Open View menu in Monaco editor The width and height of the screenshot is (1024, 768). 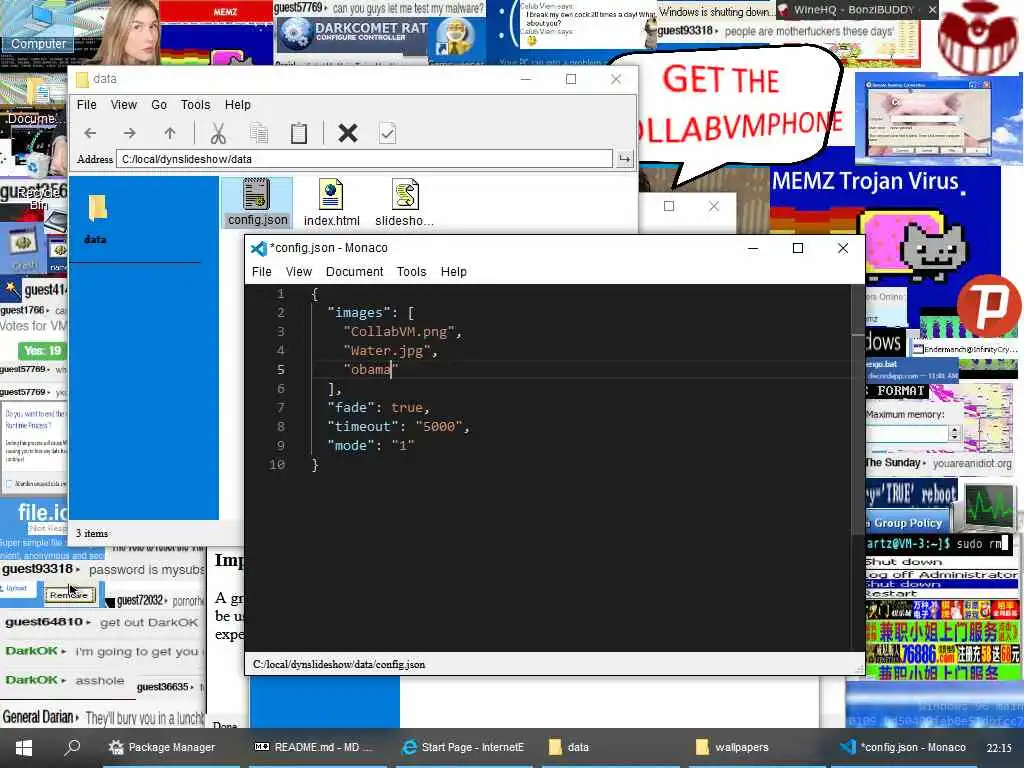point(298,272)
